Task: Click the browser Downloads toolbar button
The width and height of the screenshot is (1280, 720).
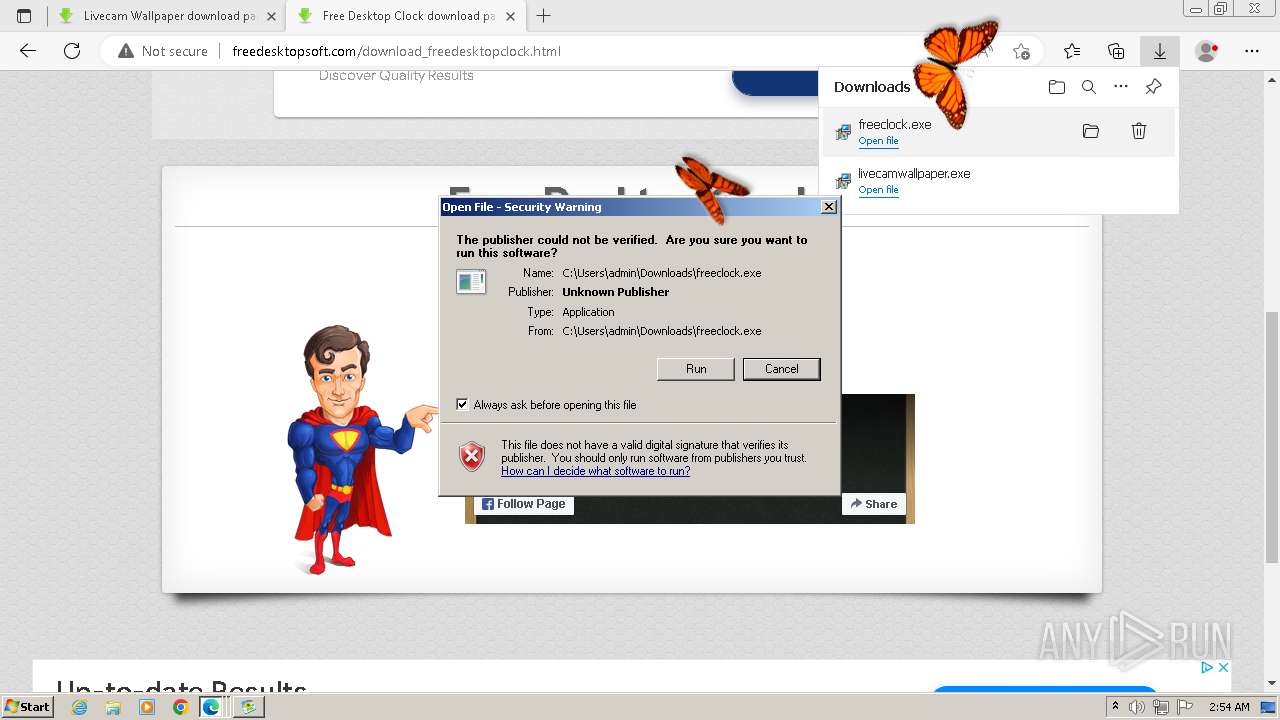Action: point(1160,51)
